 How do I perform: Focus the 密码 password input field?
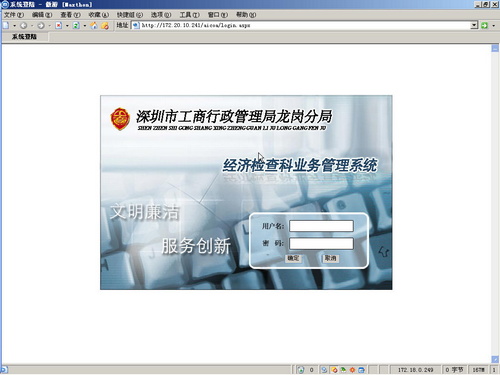[x=321, y=243]
